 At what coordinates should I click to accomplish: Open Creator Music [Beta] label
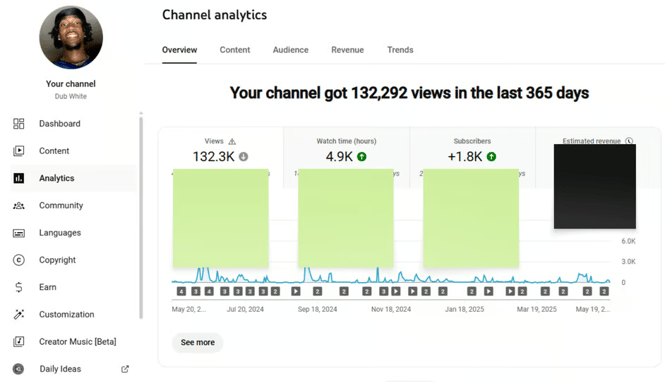pyautogui.click(x=78, y=341)
